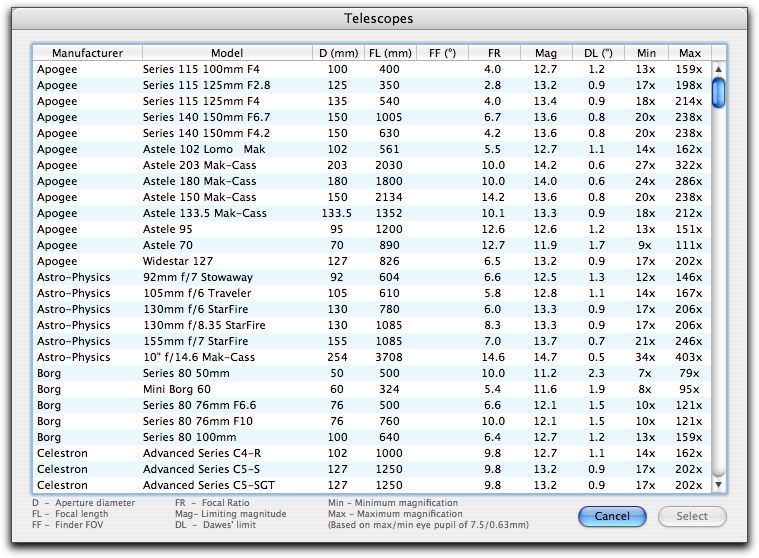The height and width of the screenshot is (558, 759).
Task: Sort by the Min column header
Action: coord(646,53)
